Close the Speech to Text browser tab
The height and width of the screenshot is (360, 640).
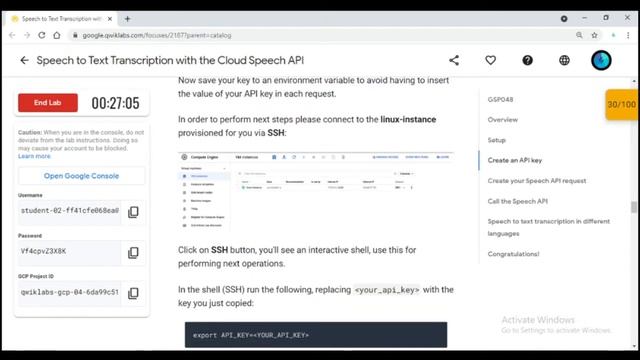pos(110,19)
